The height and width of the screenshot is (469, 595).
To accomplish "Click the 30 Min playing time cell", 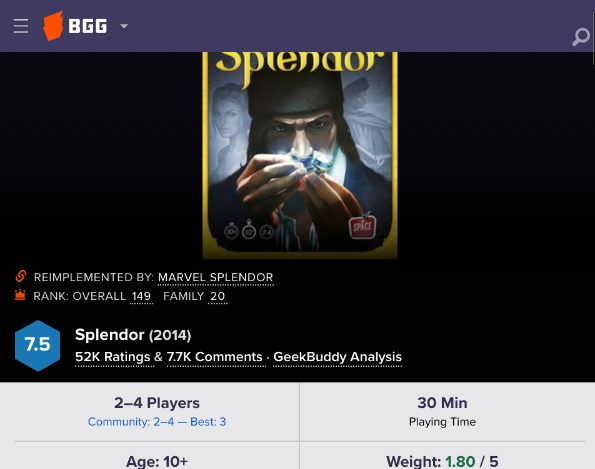I will [x=442, y=411].
